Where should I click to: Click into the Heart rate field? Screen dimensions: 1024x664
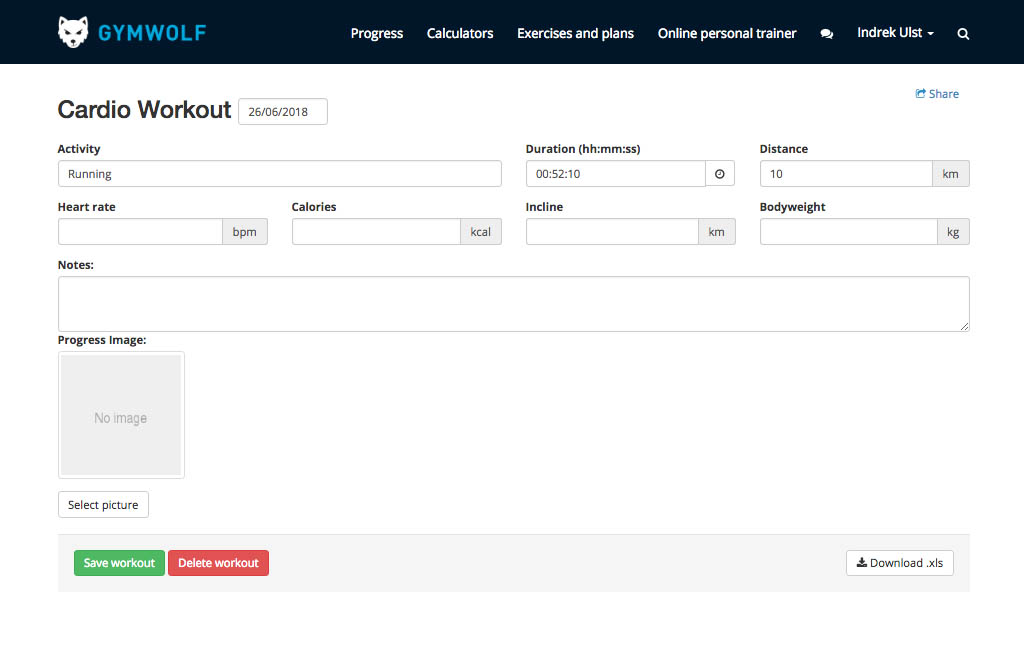click(140, 232)
